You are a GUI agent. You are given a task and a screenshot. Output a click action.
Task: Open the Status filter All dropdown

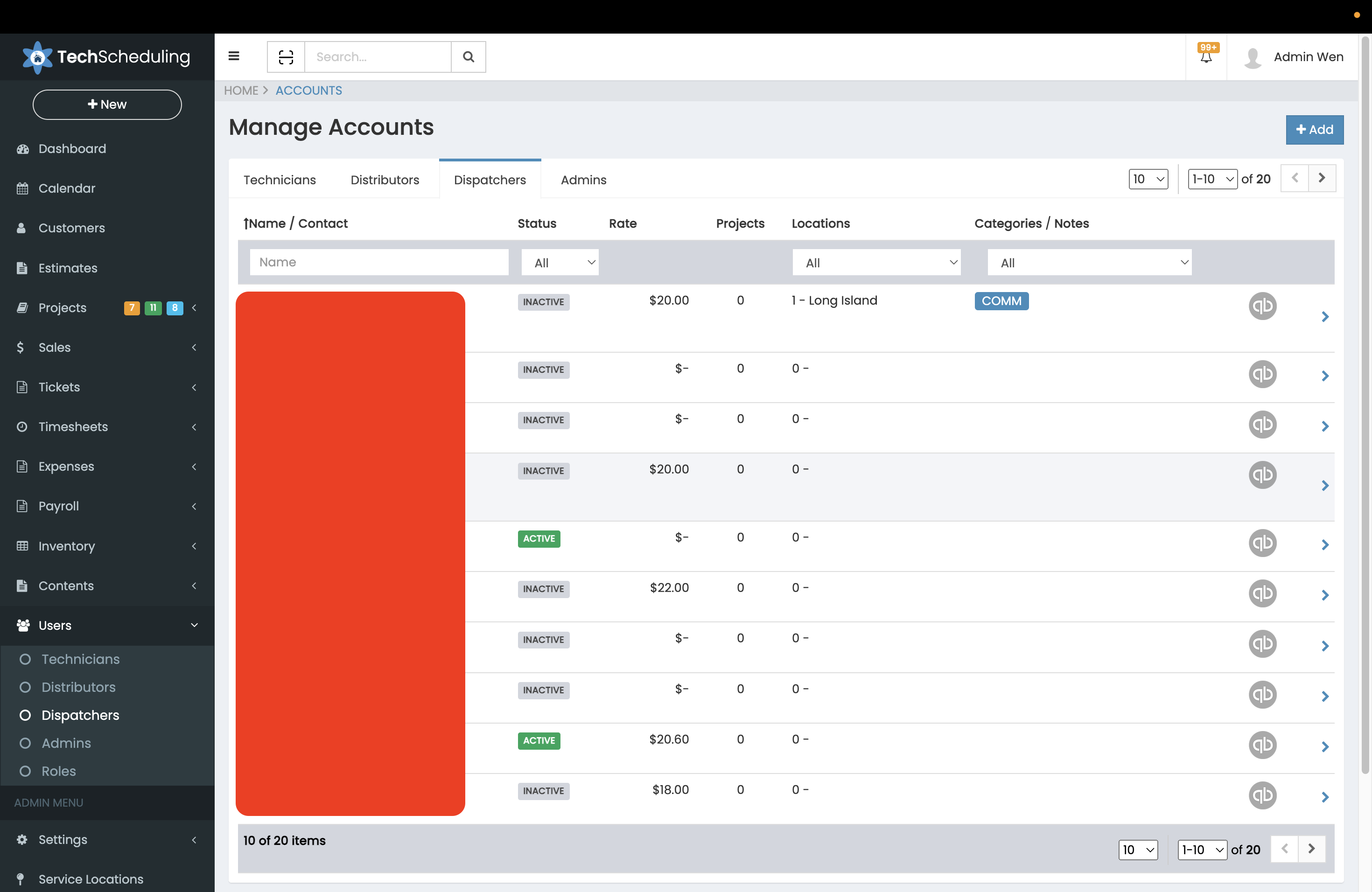pos(559,262)
